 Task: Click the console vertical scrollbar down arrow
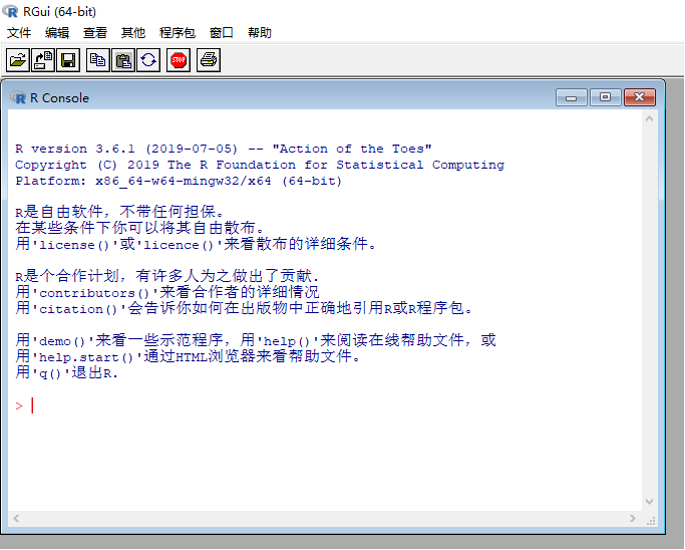[650, 502]
